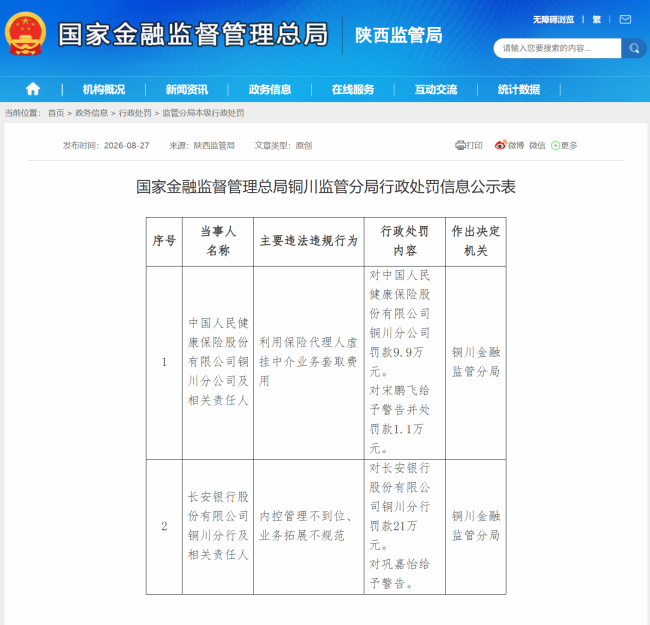Click the national emblem logo
This screenshot has width=650, height=625.
tap(25, 34)
